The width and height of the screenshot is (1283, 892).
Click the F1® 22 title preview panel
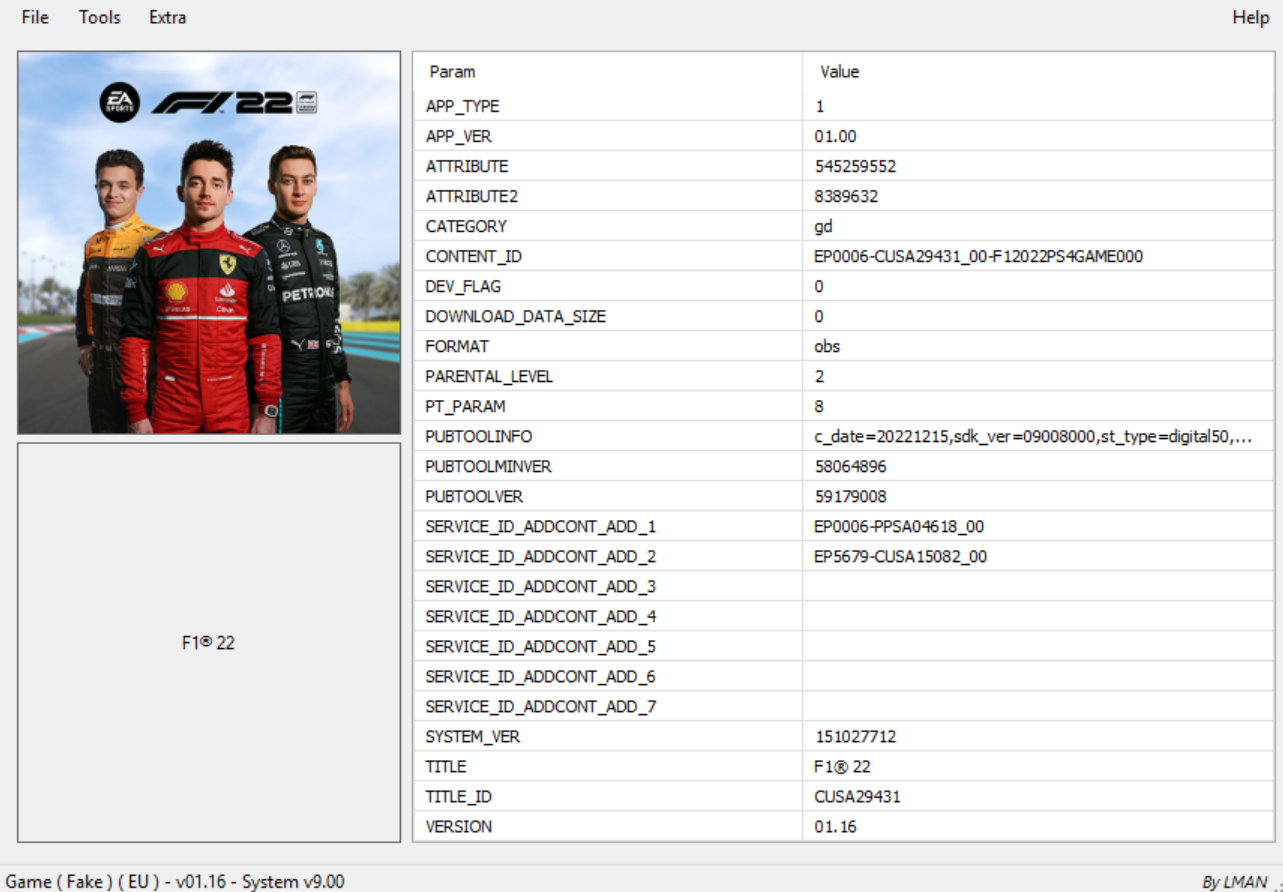[x=209, y=643]
